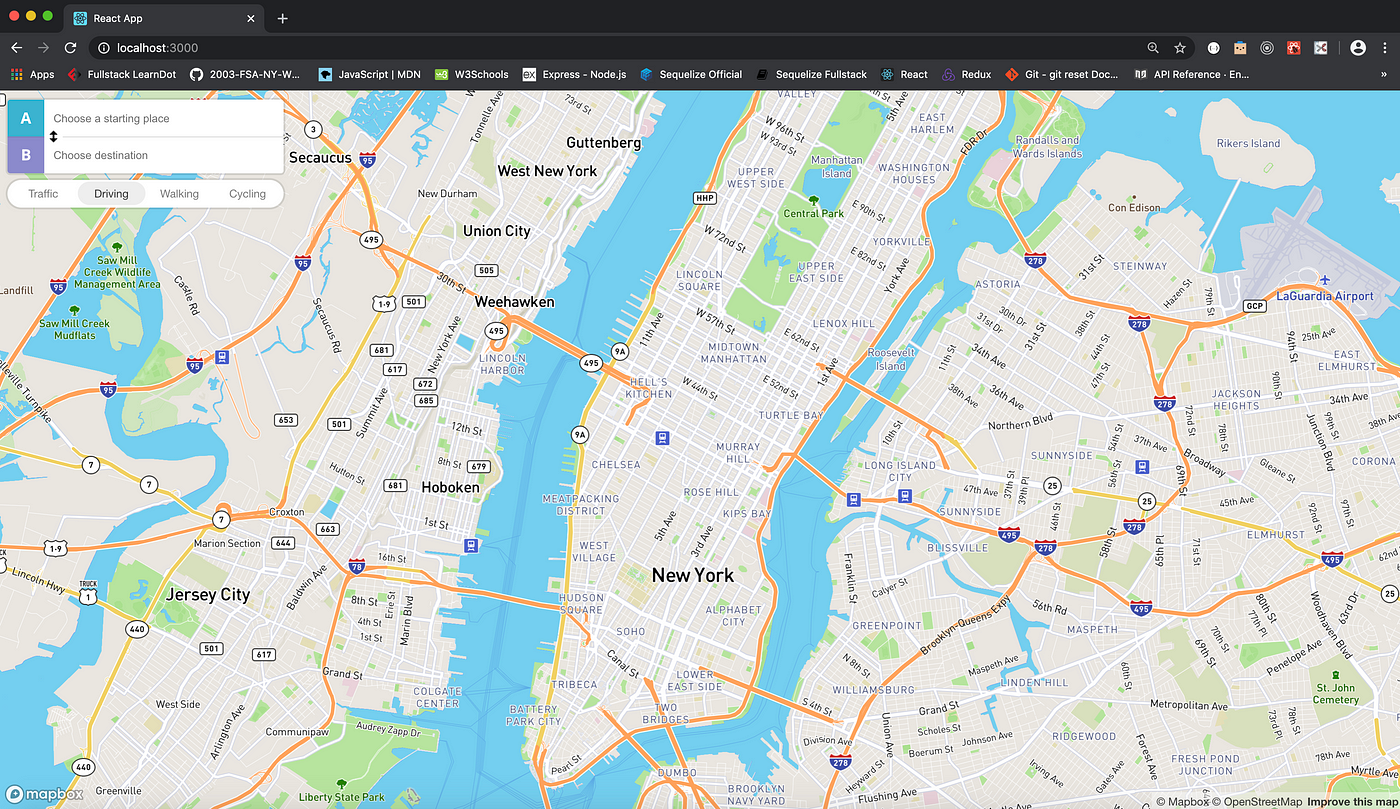
Task: Click the Weehawken label on map
Action: pos(514,301)
